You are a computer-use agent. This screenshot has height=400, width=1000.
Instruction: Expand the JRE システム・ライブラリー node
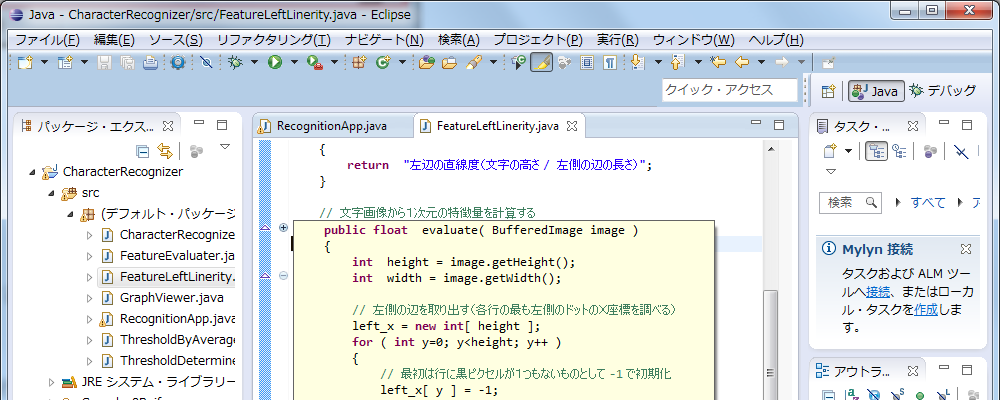pyautogui.click(x=52, y=383)
